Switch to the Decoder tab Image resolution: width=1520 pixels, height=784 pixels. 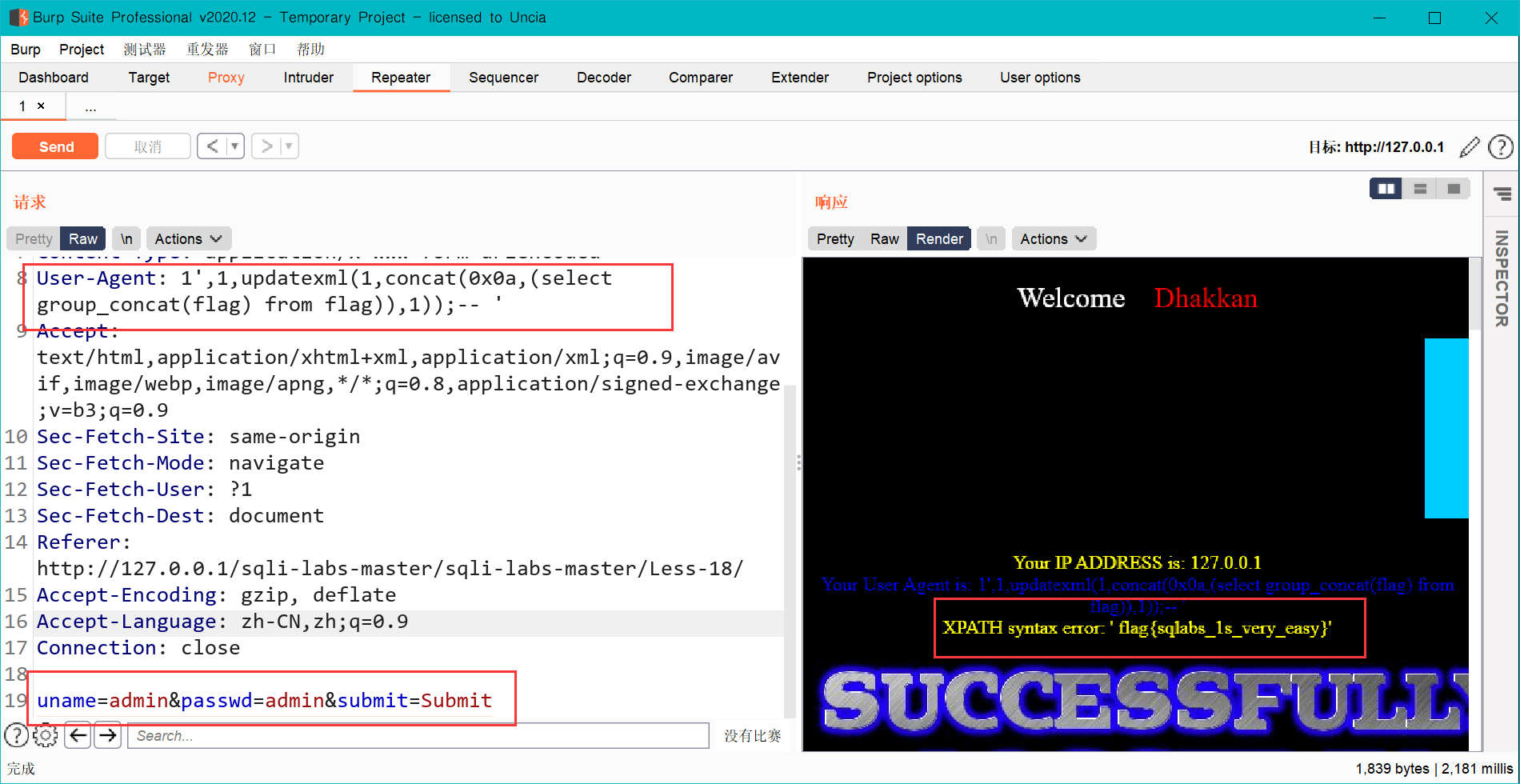click(x=604, y=78)
